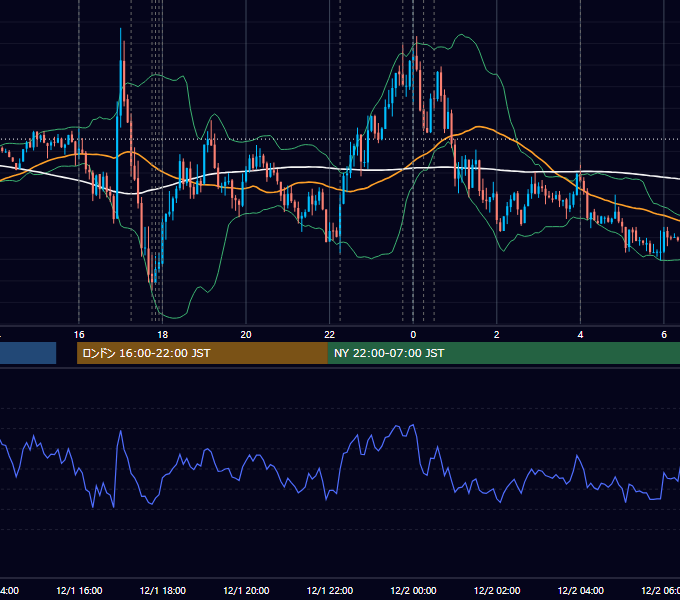Click the 6 hour label on upper axis
The width and height of the screenshot is (680, 600).
click(x=664, y=335)
